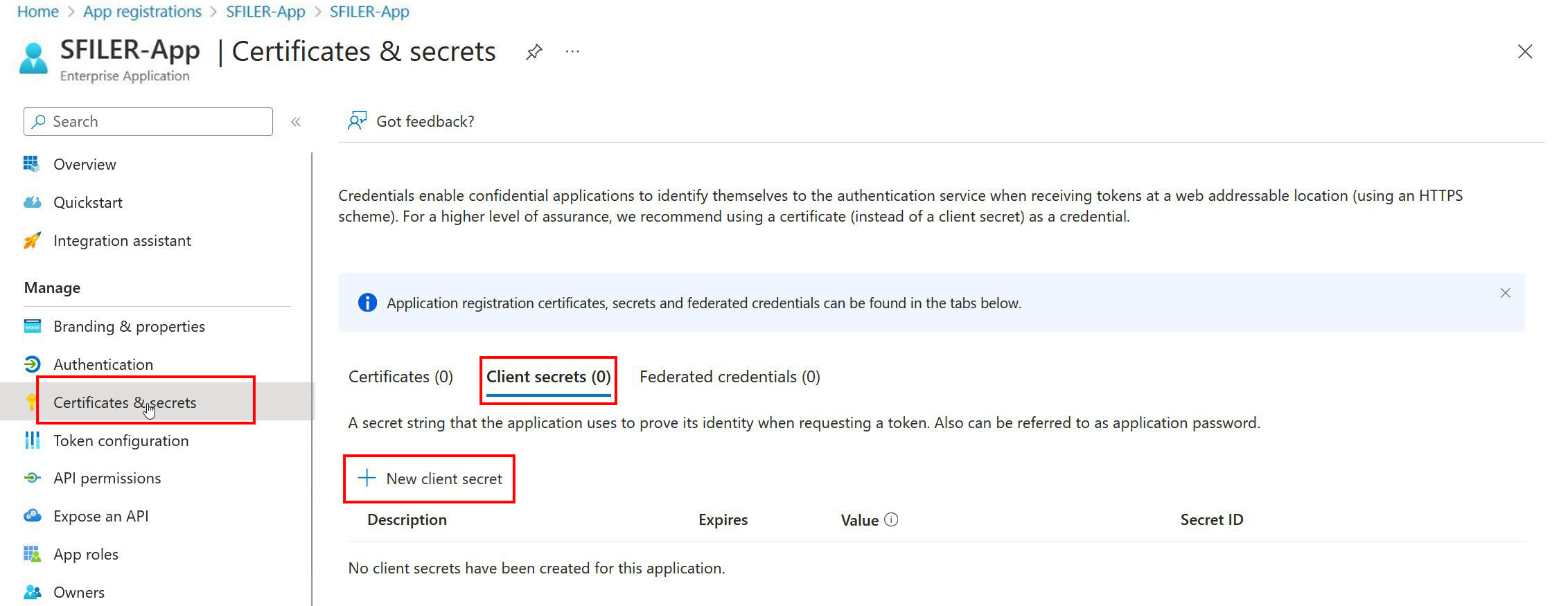Switch to Federated credentials (0) tab
Viewport: 1568px width, 606px height.
pyautogui.click(x=730, y=377)
